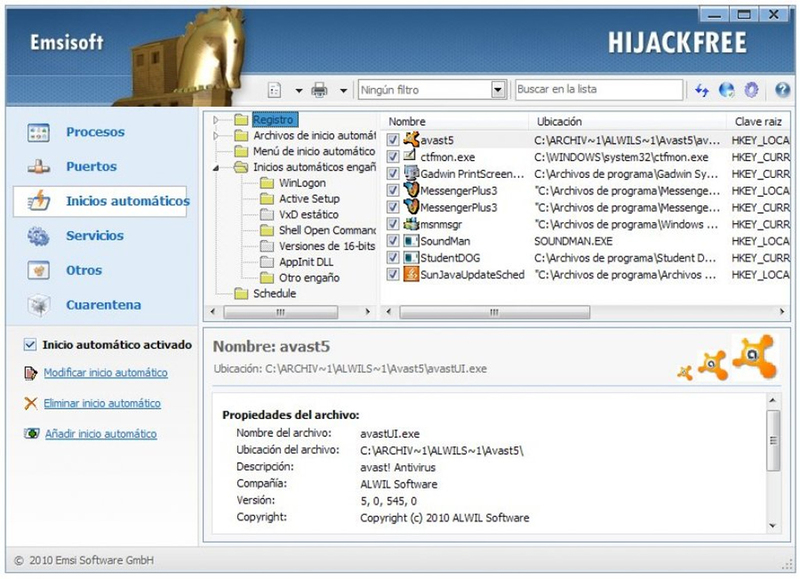Click the right scroll arrow of the autostart list
800x579 pixels.
pyautogui.click(x=782, y=312)
